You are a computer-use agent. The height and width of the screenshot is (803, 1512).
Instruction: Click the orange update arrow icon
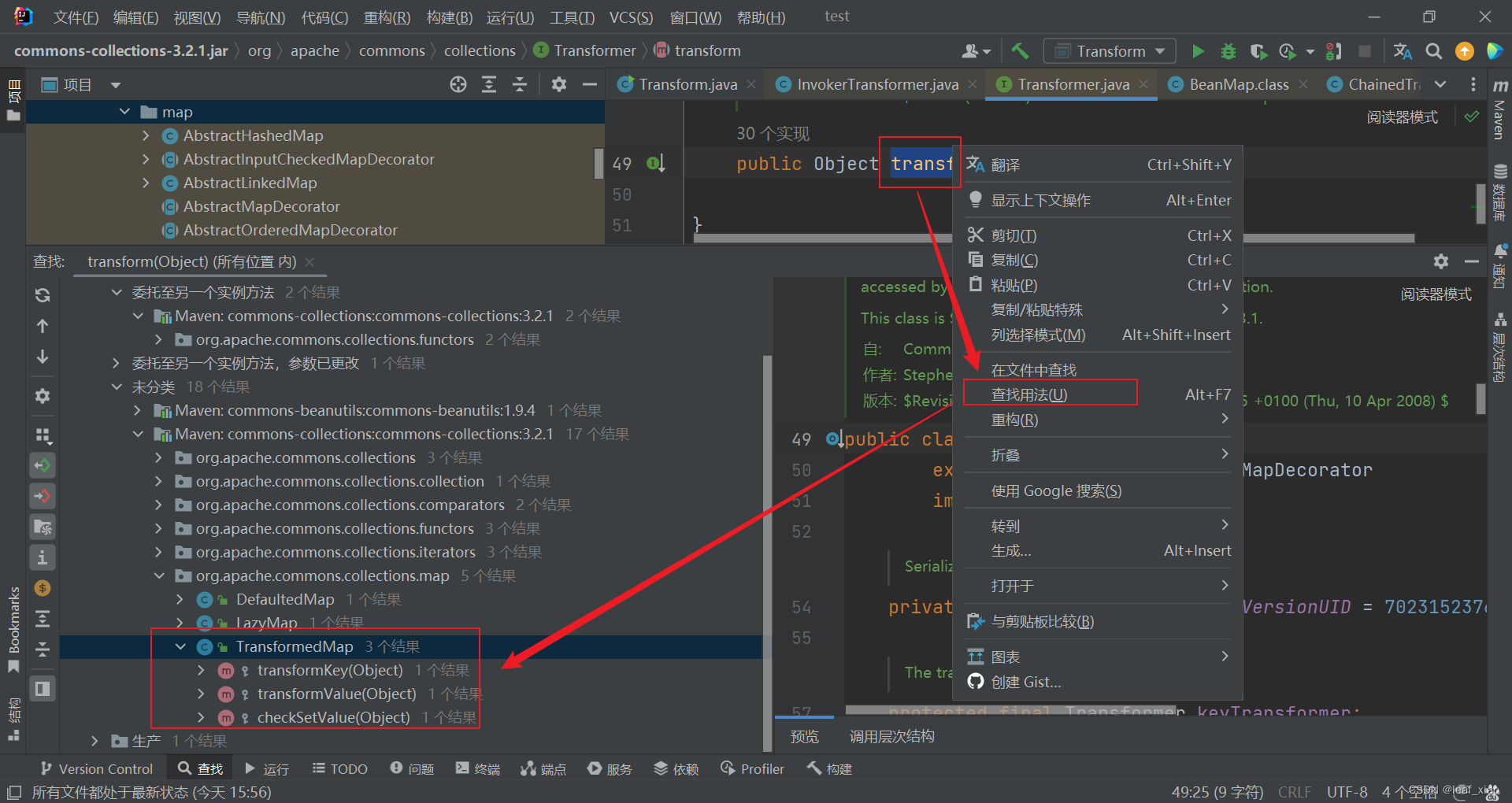(x=1464, y=51)
